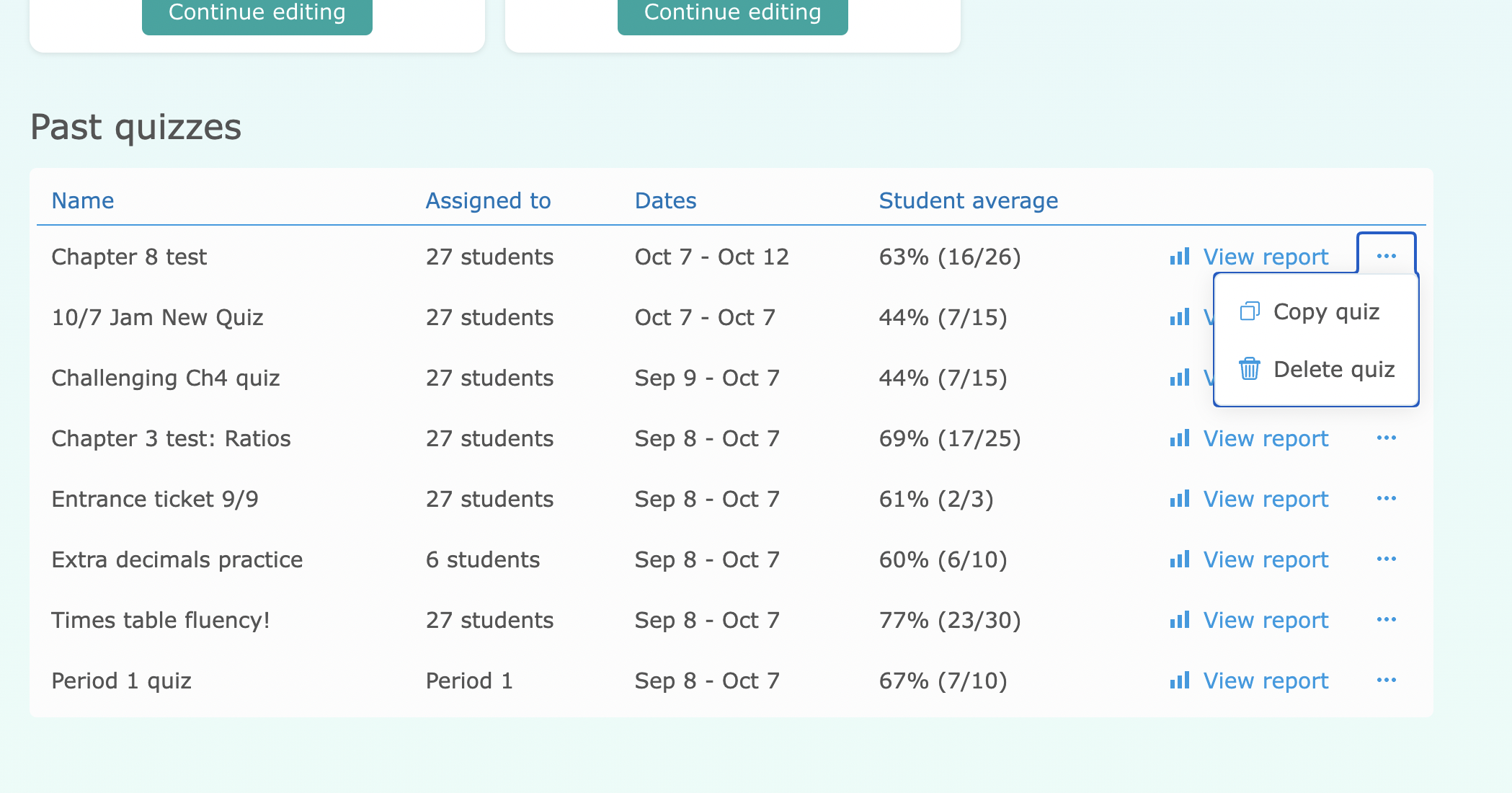Click the bar chart icon for Chapter 8 test

[1180, 257]
